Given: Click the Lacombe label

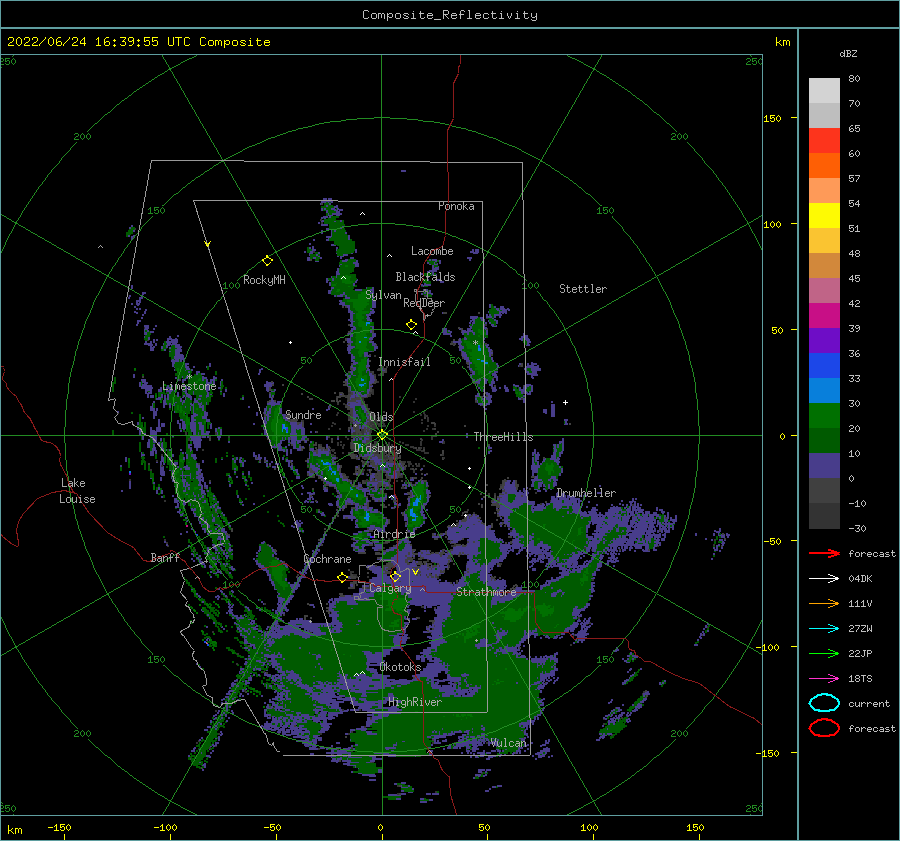Looking at the screenshot, I should (432, 251).
